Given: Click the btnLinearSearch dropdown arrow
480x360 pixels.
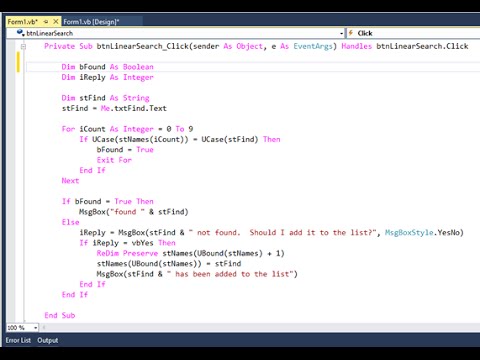Looking at the screenshot, I should pyautogui.click(x=341, y=33).
